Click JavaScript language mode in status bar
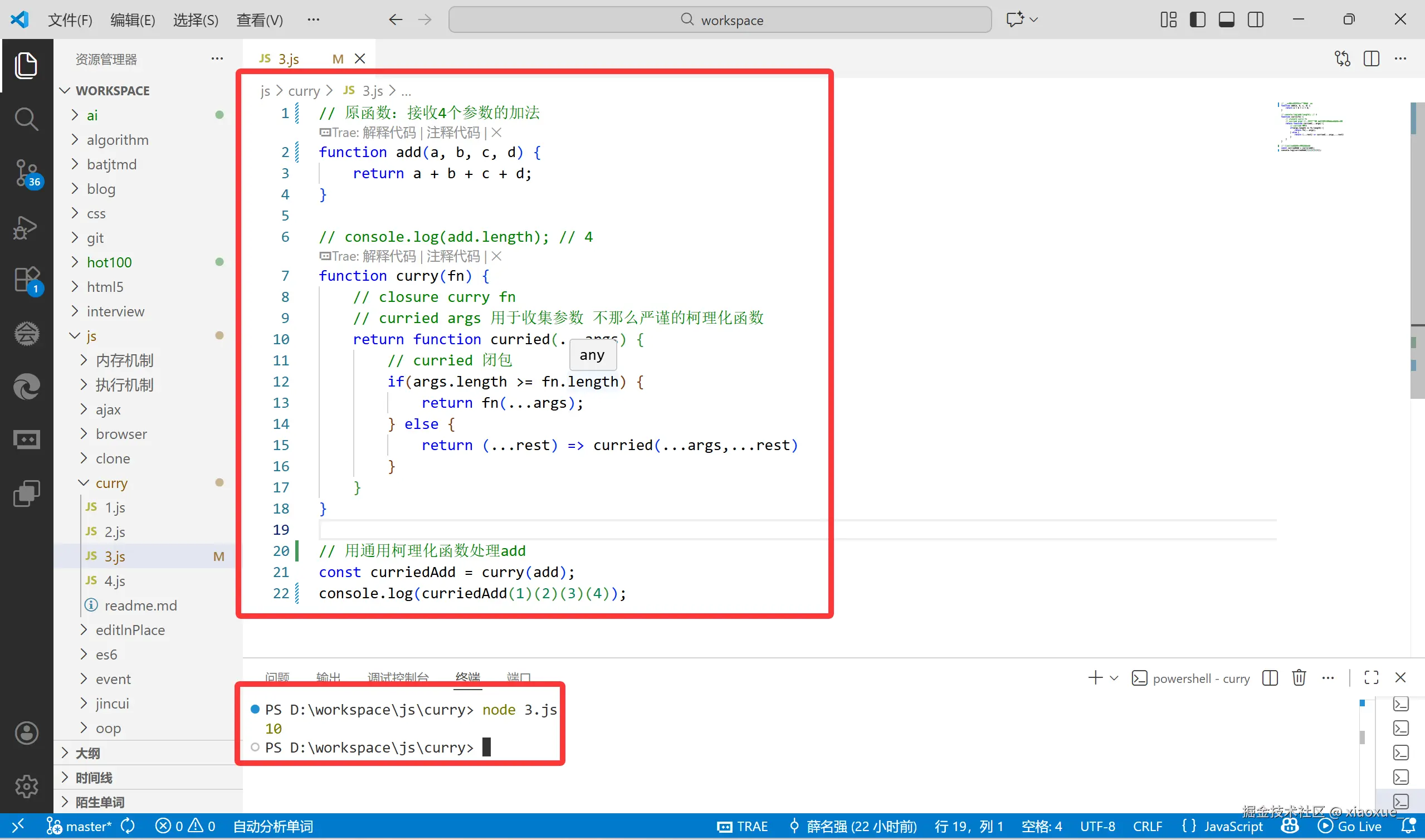The image size is (1425, 840). 1233,827
